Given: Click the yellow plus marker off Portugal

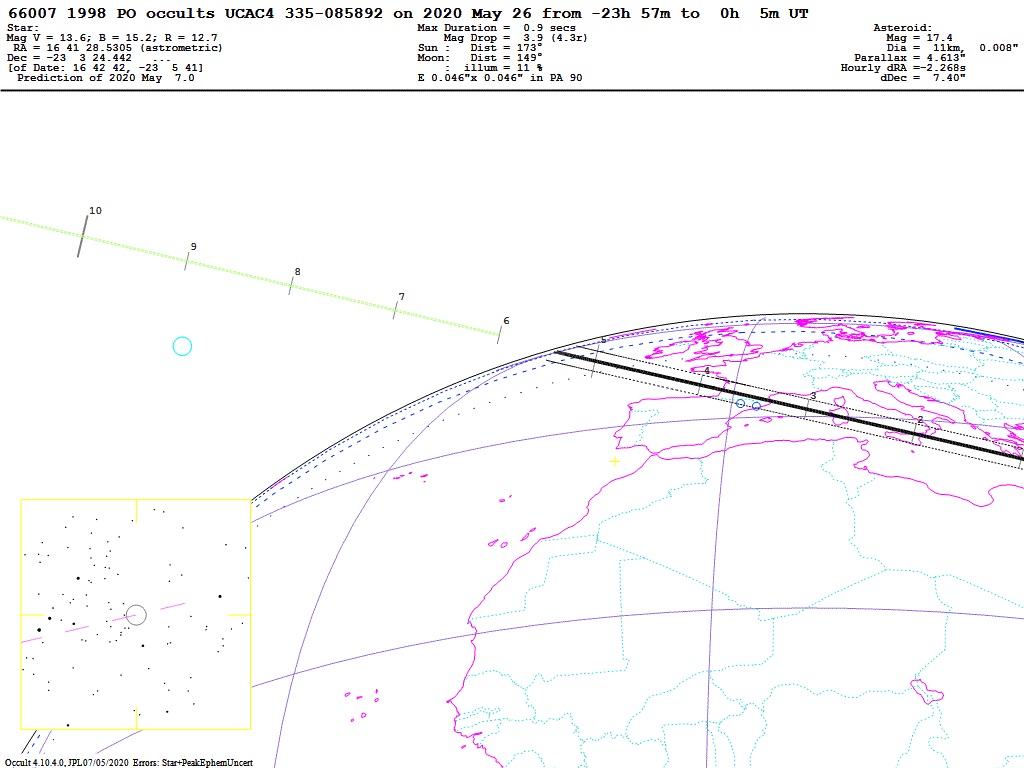Looking at the screenshot, I should [614, 461].
